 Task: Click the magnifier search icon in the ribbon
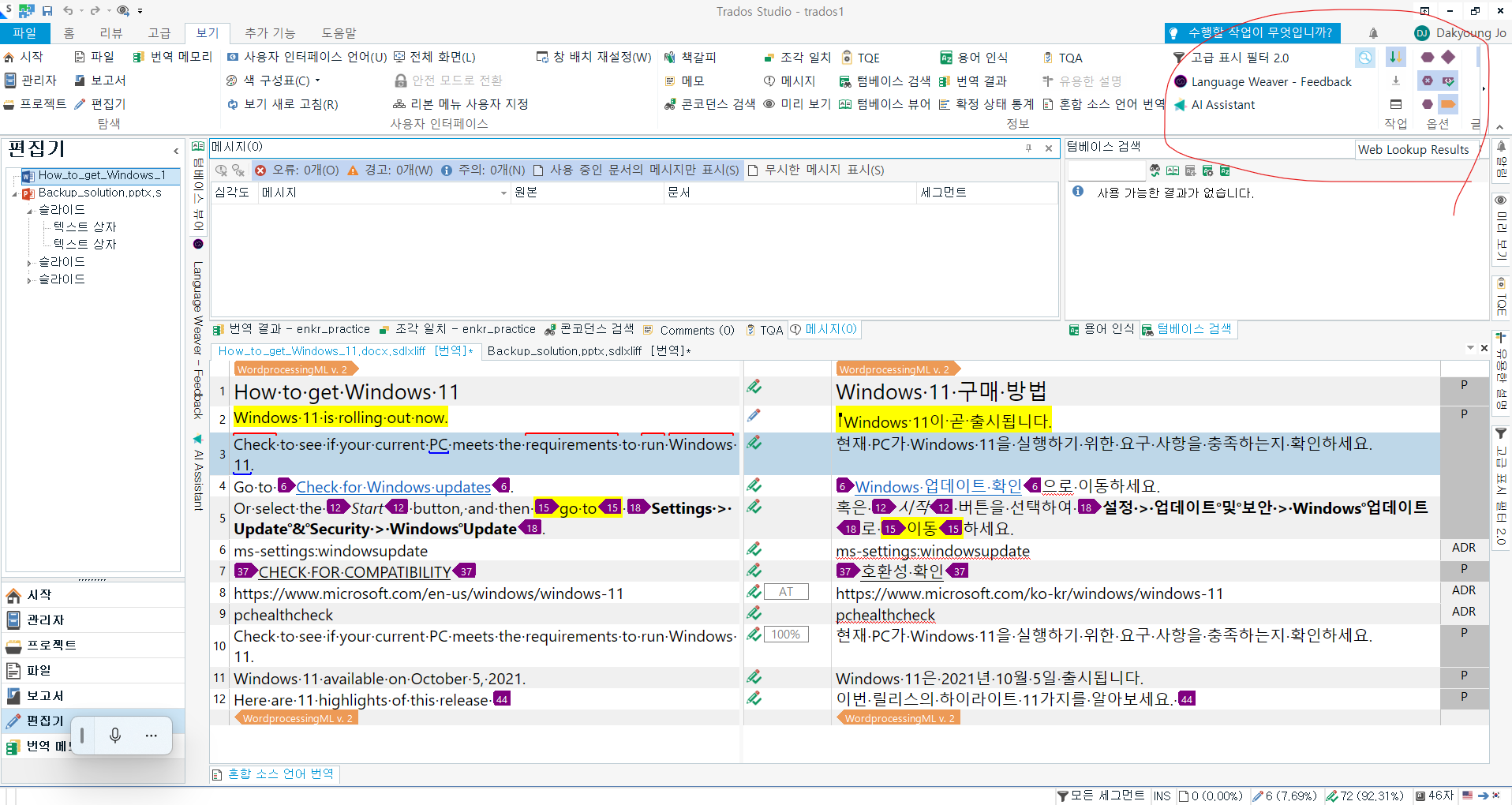pos(1364,58)
